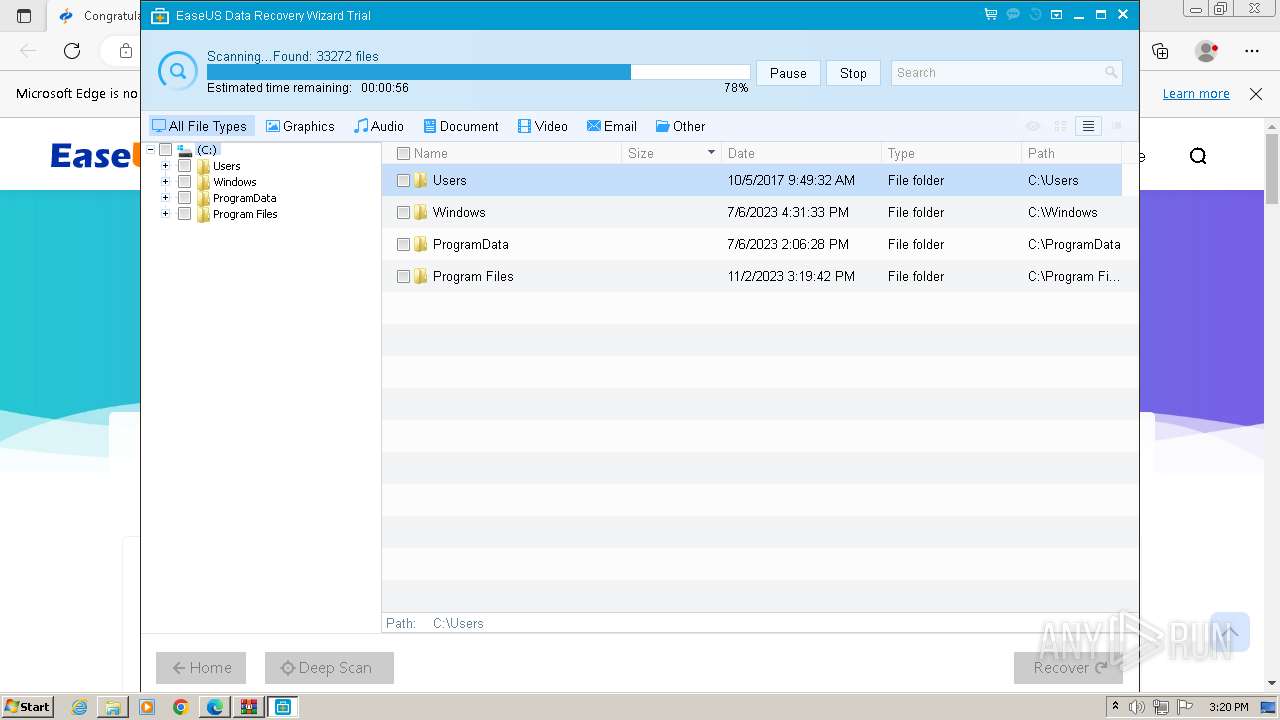
Task: Switch to the list details view
Action: pyautogui.click(x=1089, y=126)
